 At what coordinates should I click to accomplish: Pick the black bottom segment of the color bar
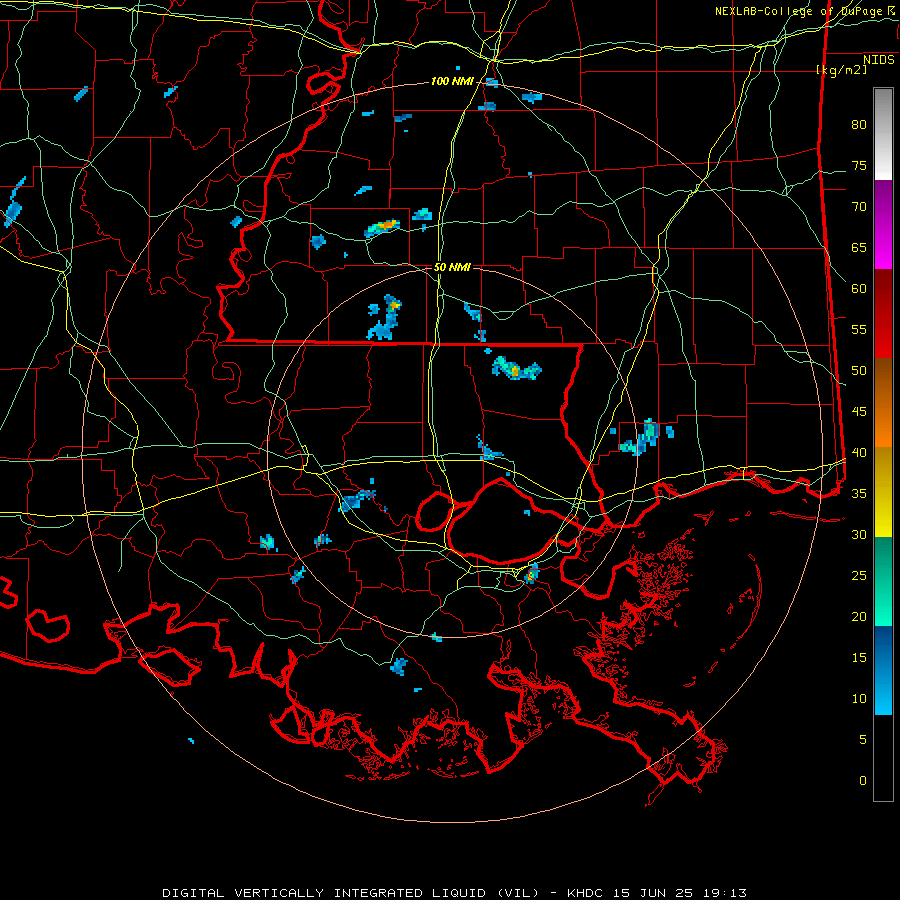pos(883,758)
